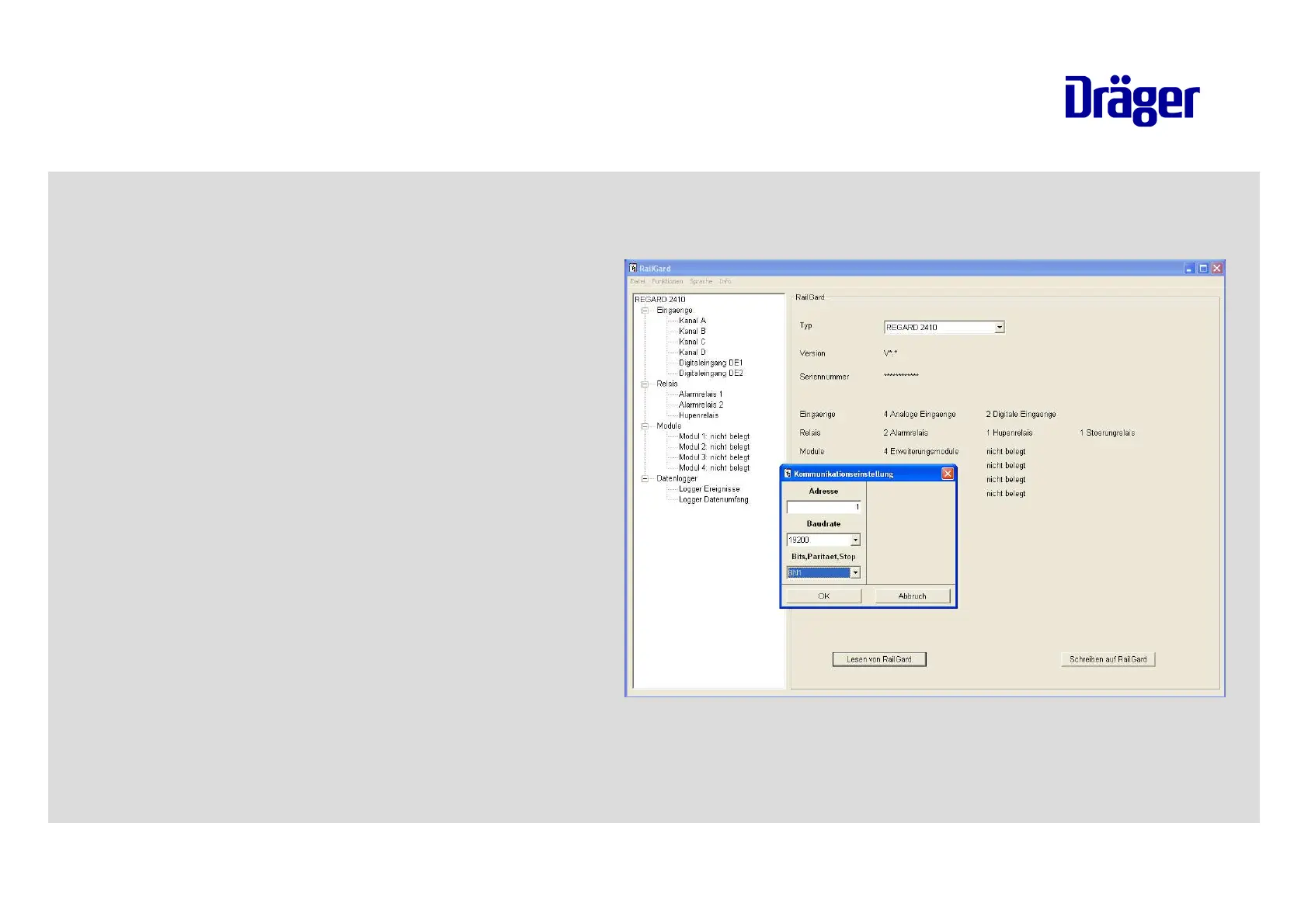Click Schreiben auf RailGard button

pyautogui.click(x=1108, y=659)
